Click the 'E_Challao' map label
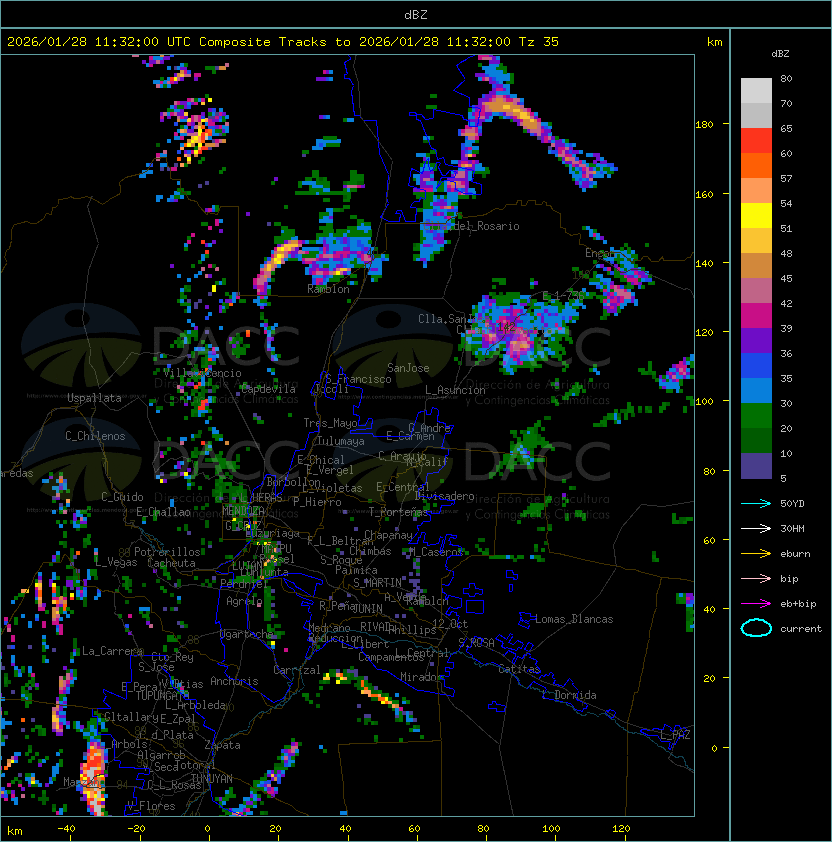This screenshot has height=842, width=832. point(163,512)
